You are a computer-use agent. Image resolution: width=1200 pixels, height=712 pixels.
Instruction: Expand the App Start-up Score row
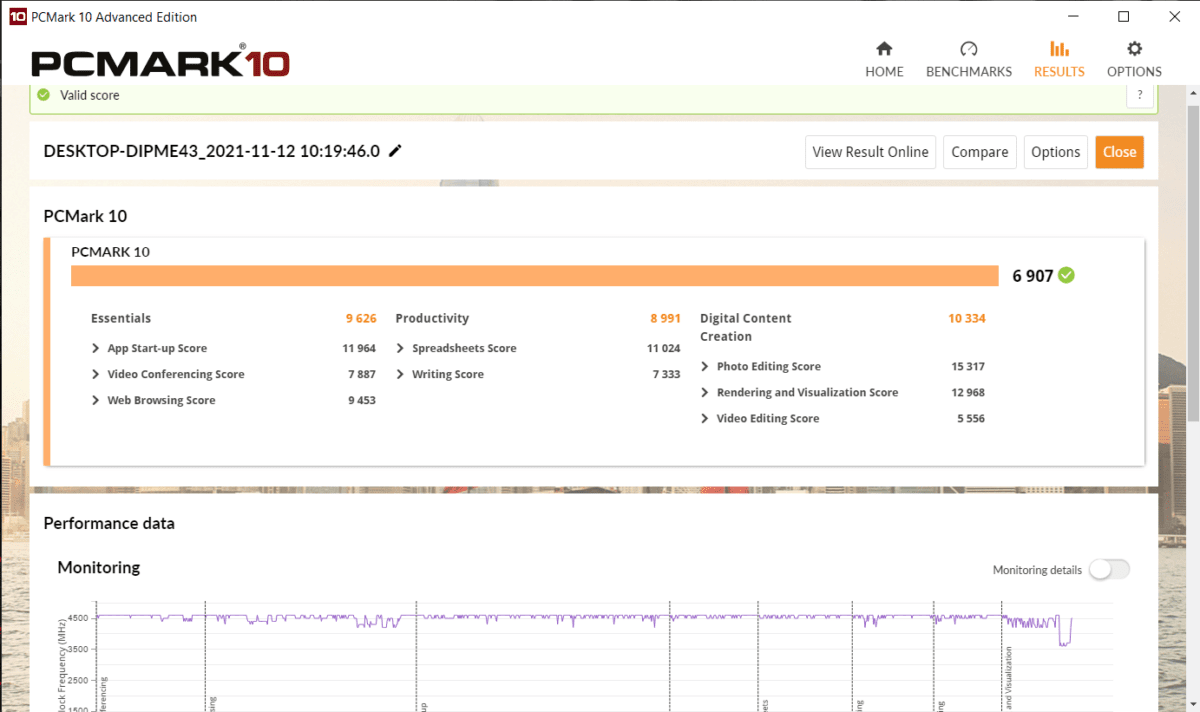coord(157,348)
